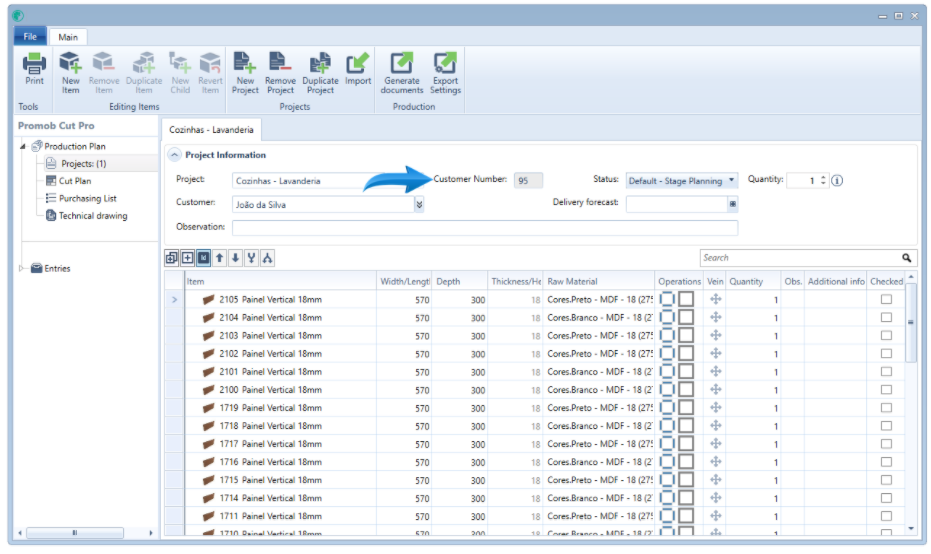Select the Cozinhas - Lavanderia tab
This screenshot has height=554, width=931.
211,129
